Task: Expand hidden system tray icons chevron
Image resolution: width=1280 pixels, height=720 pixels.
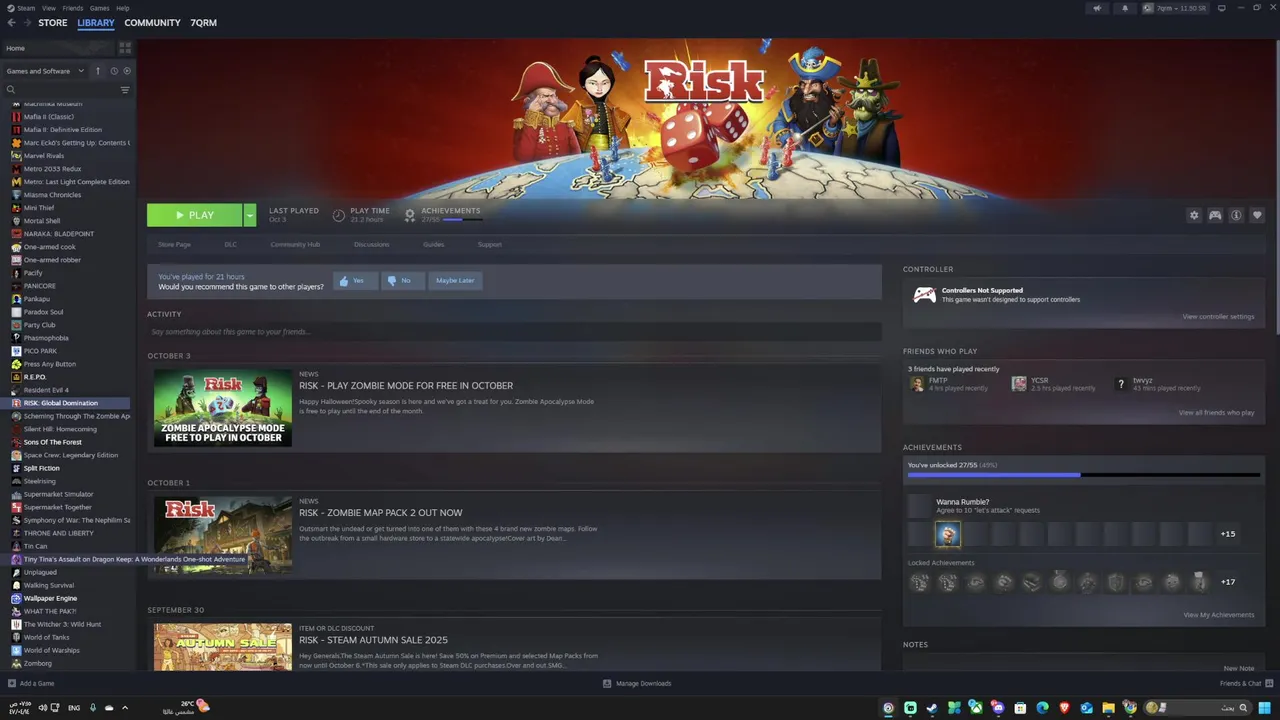Action: pos(125,708)
